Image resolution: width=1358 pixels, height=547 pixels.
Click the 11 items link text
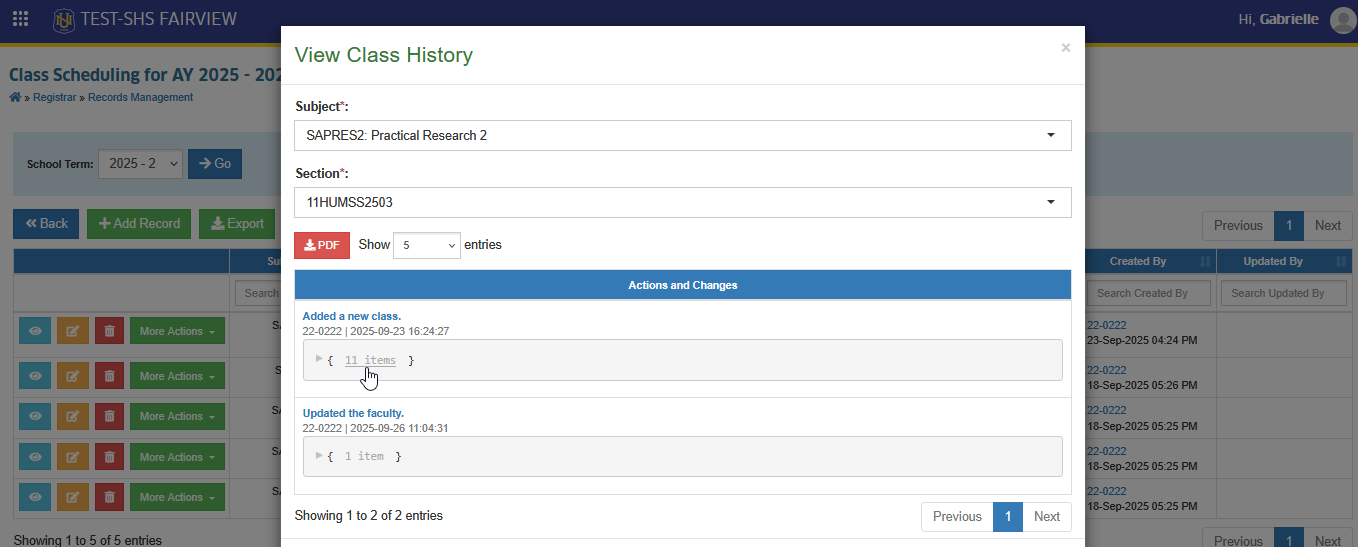370,360
